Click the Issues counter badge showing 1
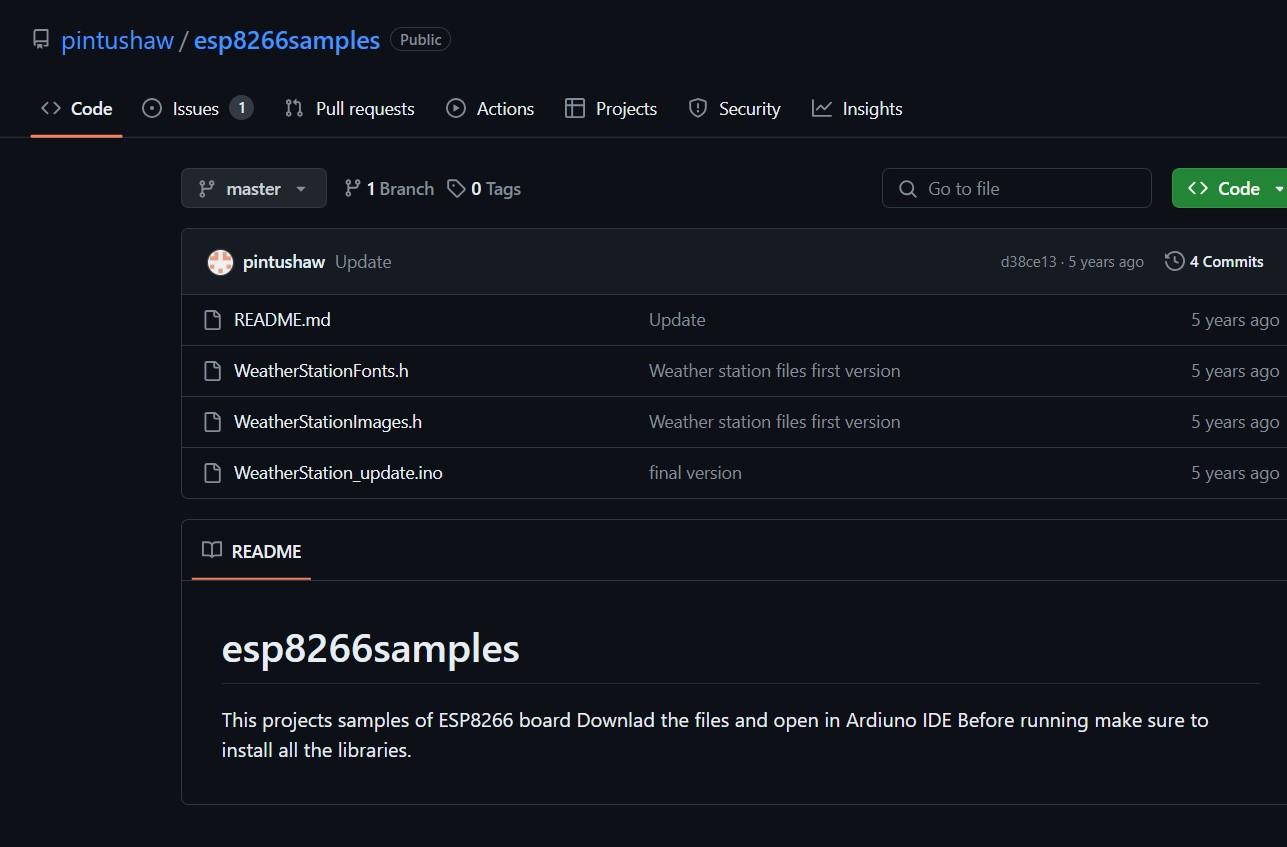Screen dimensions: 1287x847 point(241,108)
